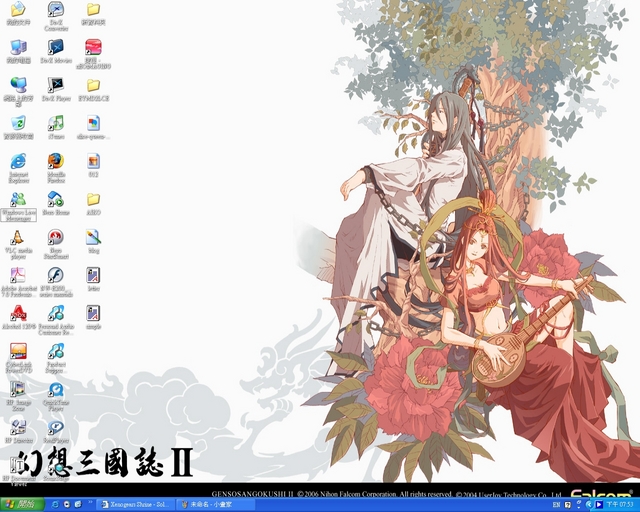Open the blog paint file icon
The height and width of the screenshot is (512, 640).
(x=93, y=237)
